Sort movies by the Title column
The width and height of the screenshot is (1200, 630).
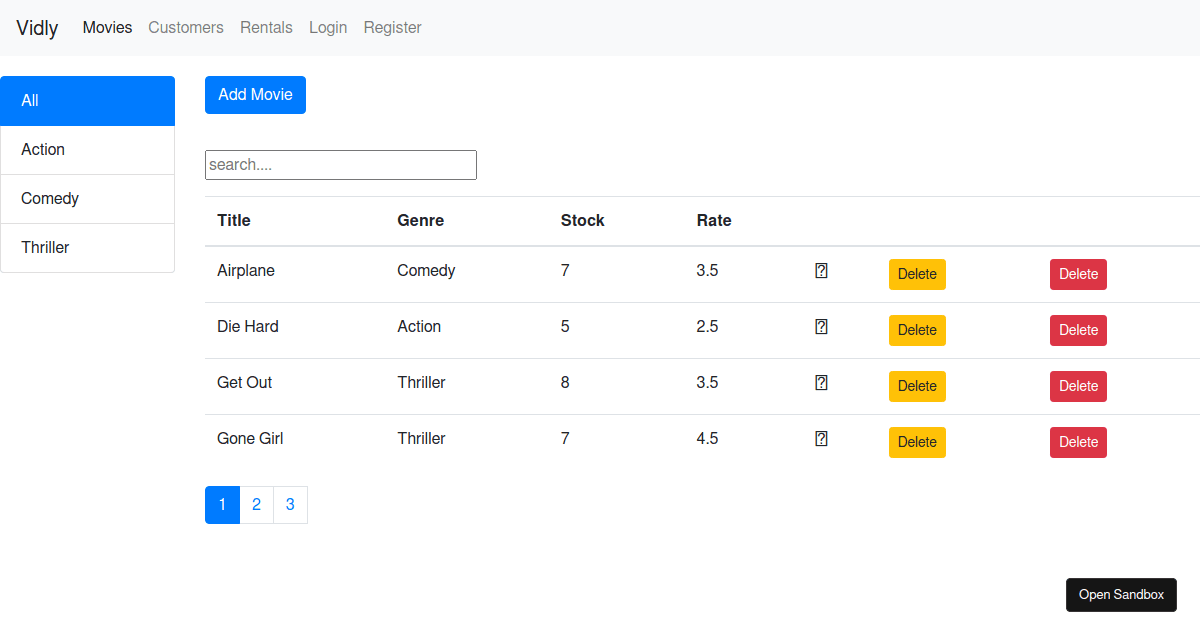click(233, 220)
